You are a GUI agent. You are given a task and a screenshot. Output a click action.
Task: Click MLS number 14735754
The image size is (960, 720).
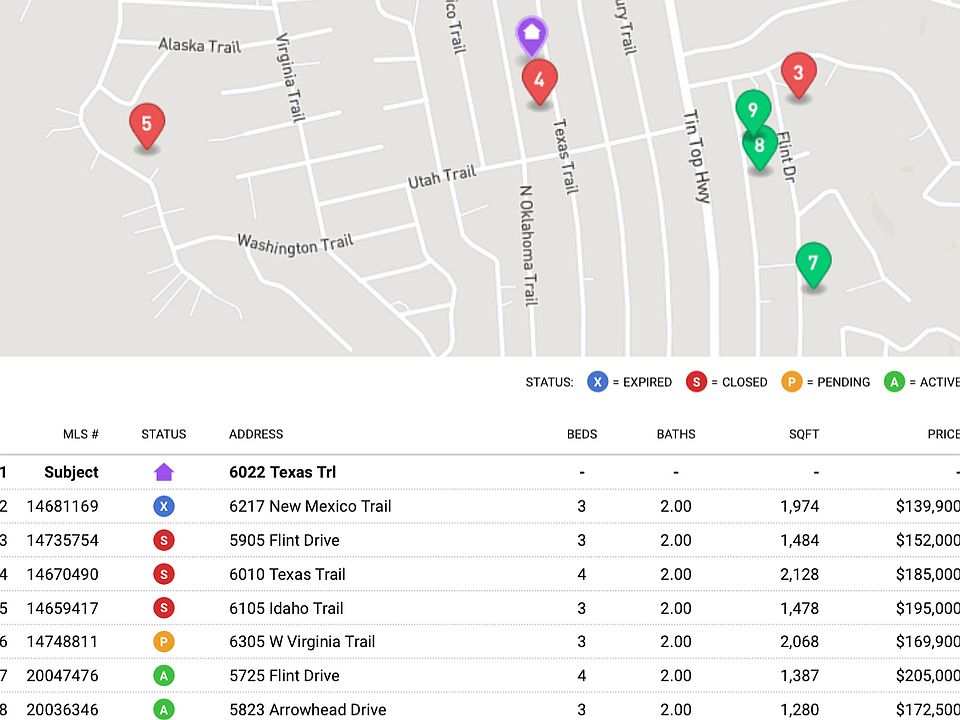point(62,540)
